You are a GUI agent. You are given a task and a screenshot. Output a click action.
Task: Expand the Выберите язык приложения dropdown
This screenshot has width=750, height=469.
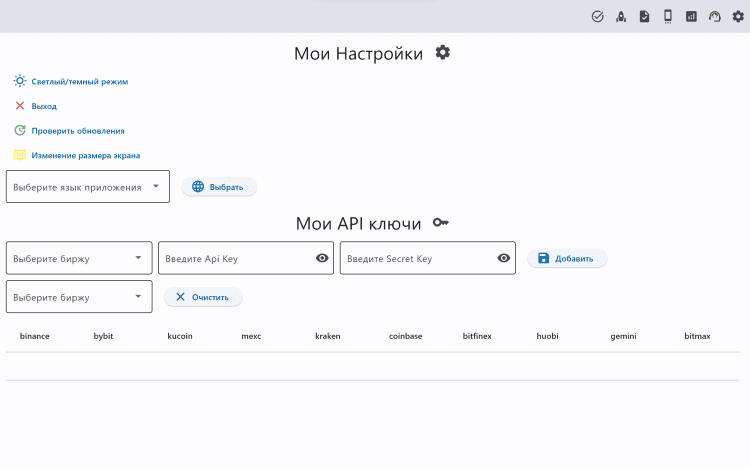point(88,186)
